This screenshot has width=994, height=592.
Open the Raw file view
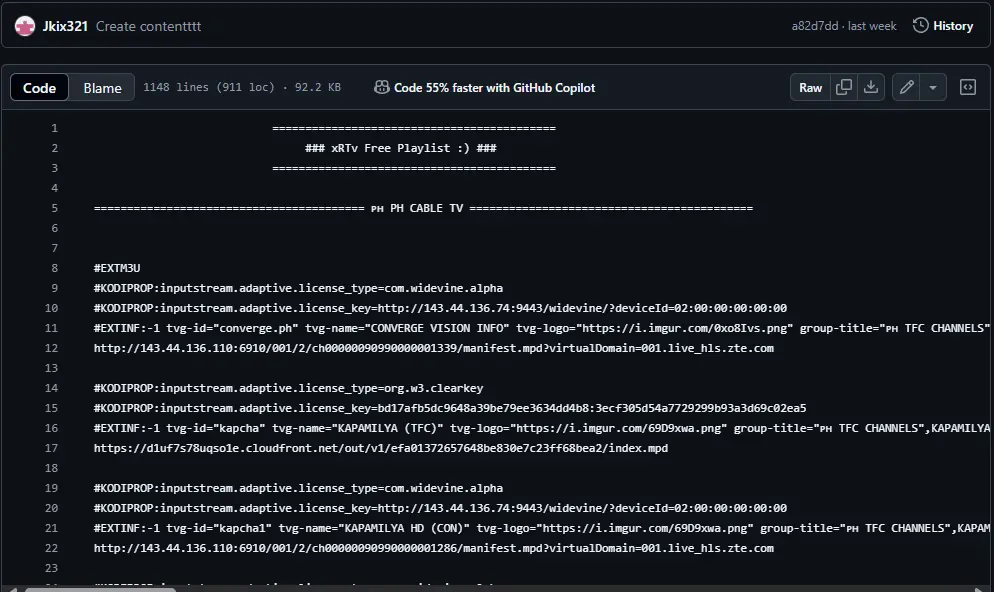(x=810, y=87)
